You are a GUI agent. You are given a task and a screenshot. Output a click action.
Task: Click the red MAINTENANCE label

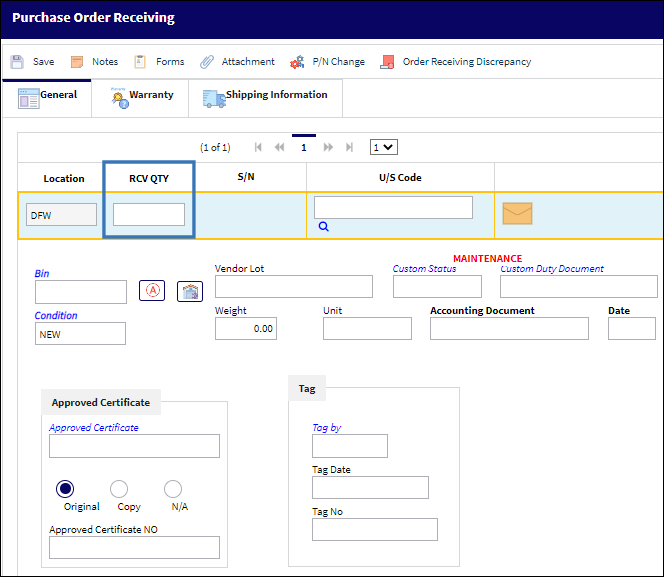click(x=487, y=258)
